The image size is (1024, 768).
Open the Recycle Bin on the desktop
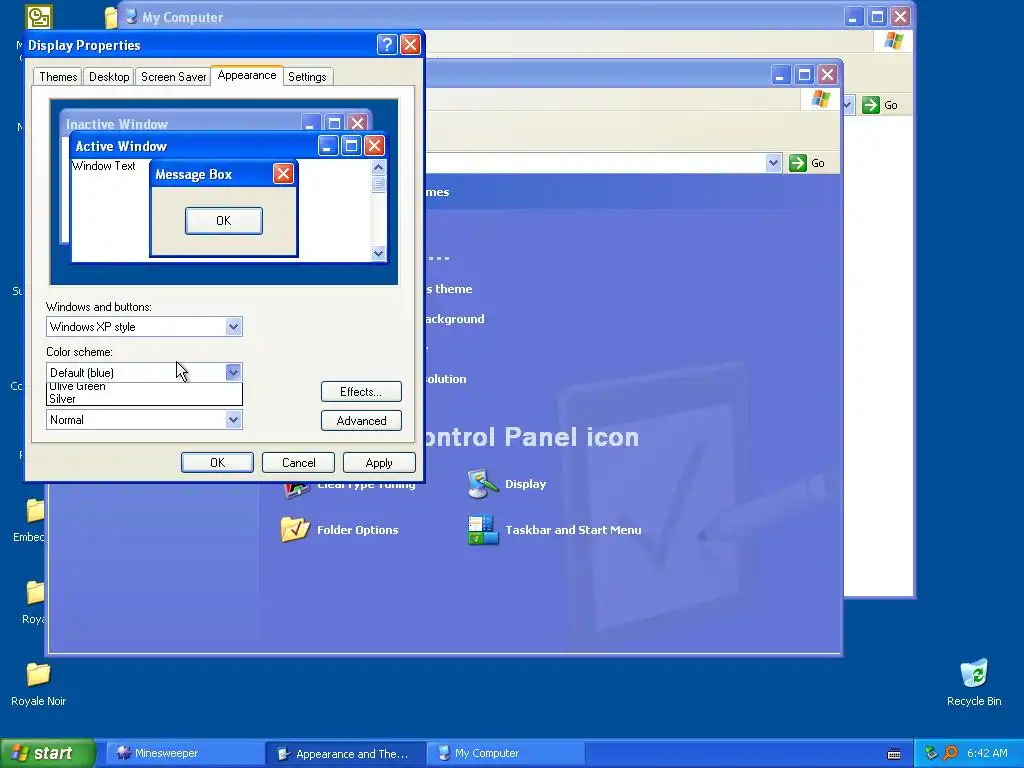(x=974, y=674)
